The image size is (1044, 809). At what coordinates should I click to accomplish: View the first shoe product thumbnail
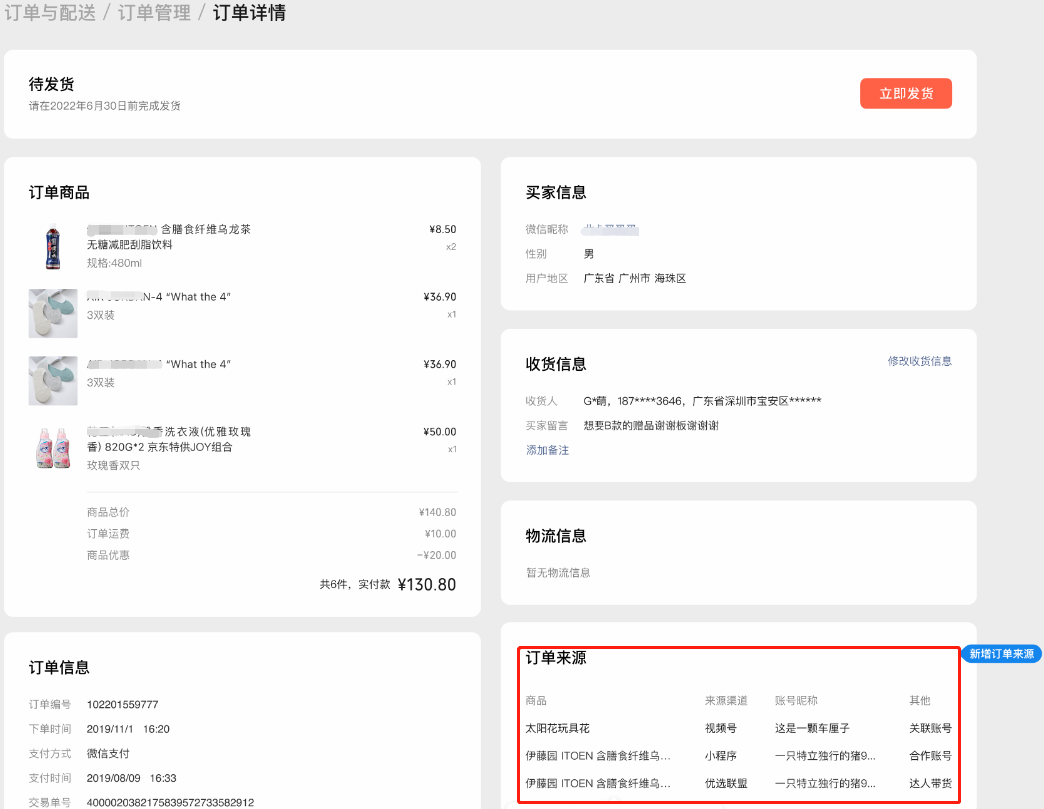point(52,313)
